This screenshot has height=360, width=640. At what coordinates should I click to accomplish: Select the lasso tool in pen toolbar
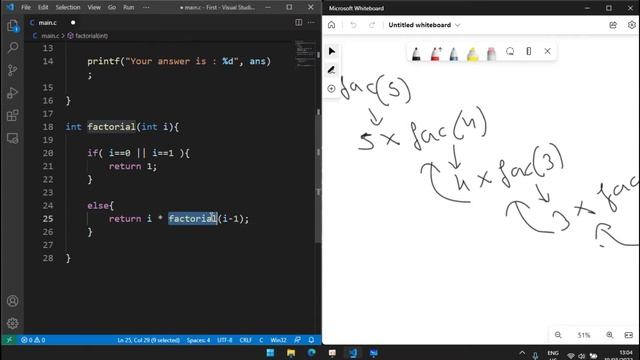510,51
